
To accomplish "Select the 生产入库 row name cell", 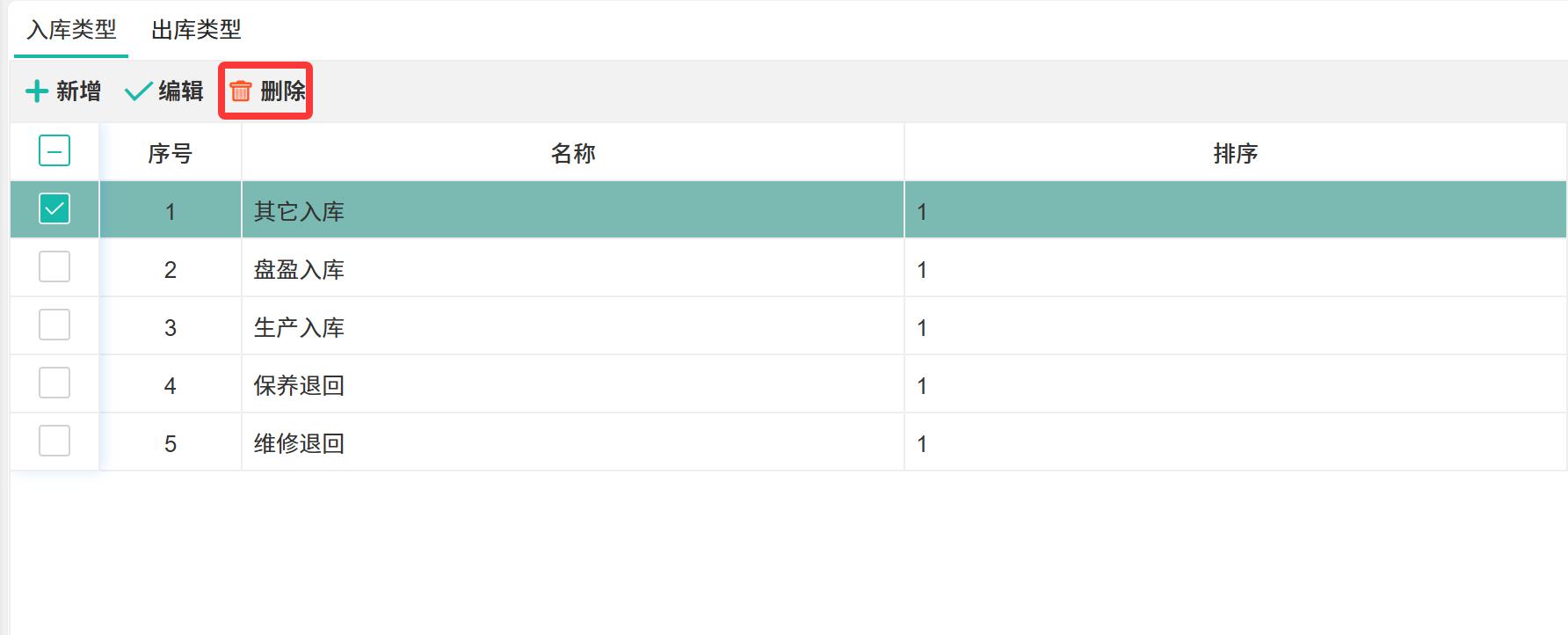I will coord(299,327).
